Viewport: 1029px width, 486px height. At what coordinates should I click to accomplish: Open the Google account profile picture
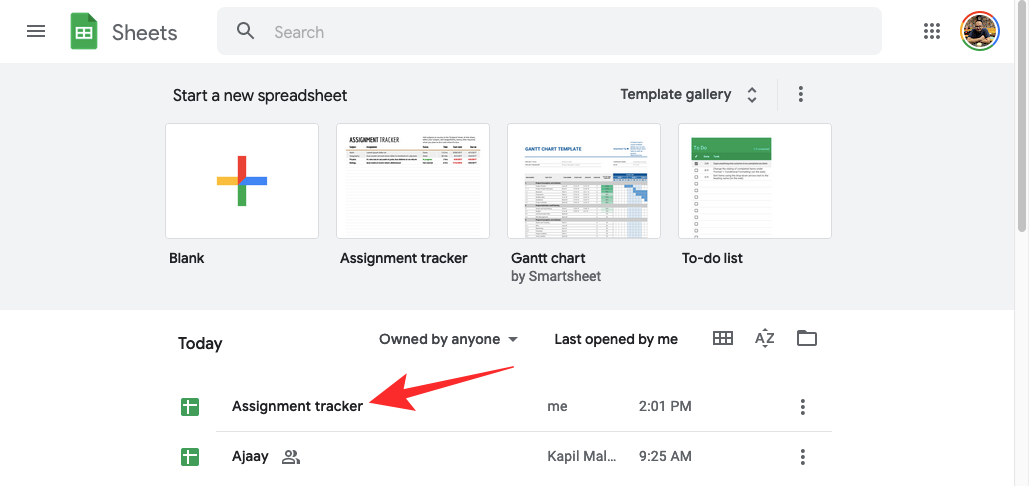[980, 31]
